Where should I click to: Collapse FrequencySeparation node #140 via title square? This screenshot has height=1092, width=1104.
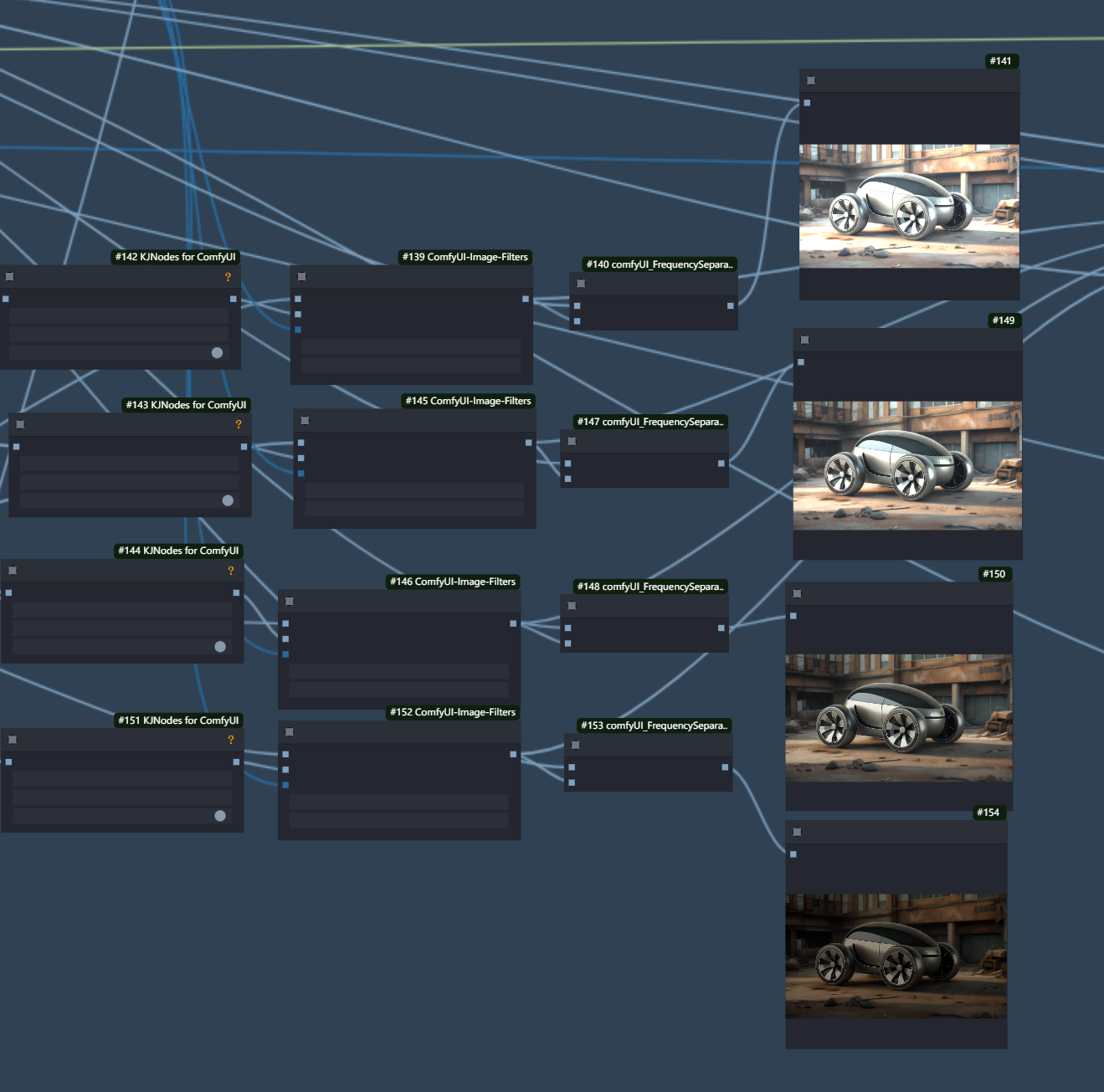point(581,284)
